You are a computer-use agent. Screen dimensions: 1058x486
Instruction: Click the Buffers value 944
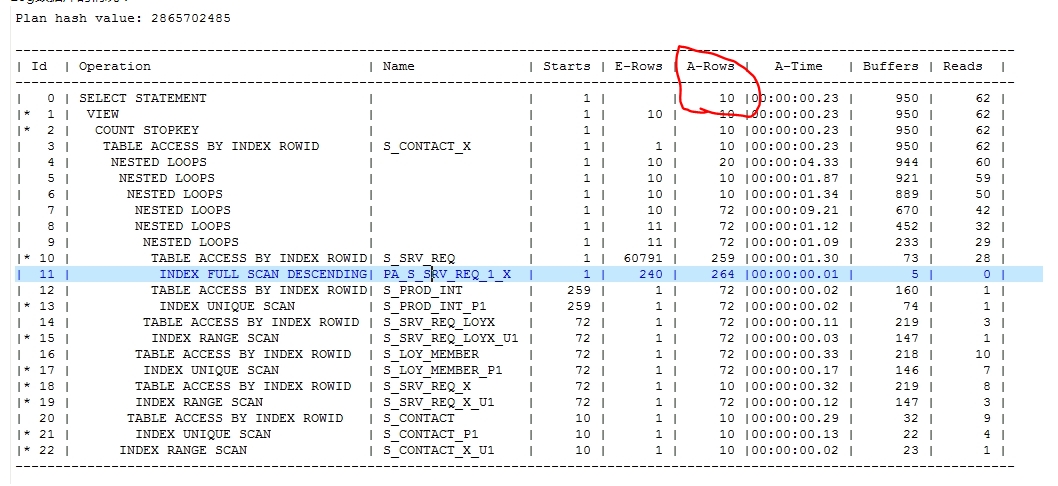pos(907,163)
